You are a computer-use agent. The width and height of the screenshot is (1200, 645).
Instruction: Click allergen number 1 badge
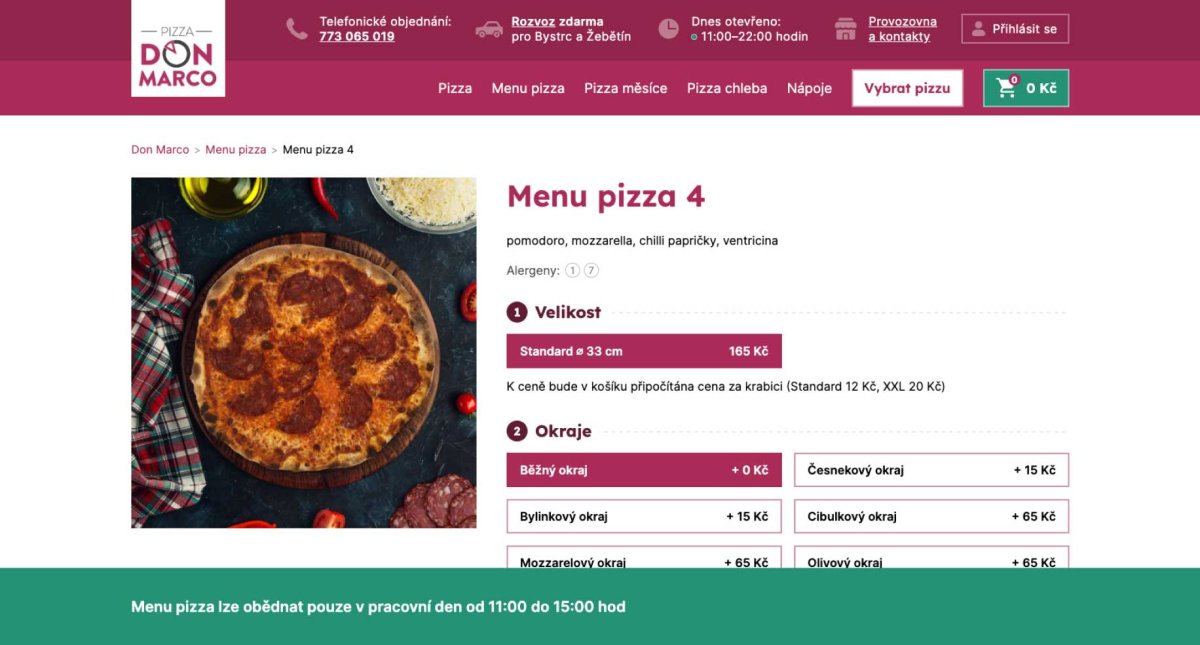pyautogui.click(x=572, y=270)
